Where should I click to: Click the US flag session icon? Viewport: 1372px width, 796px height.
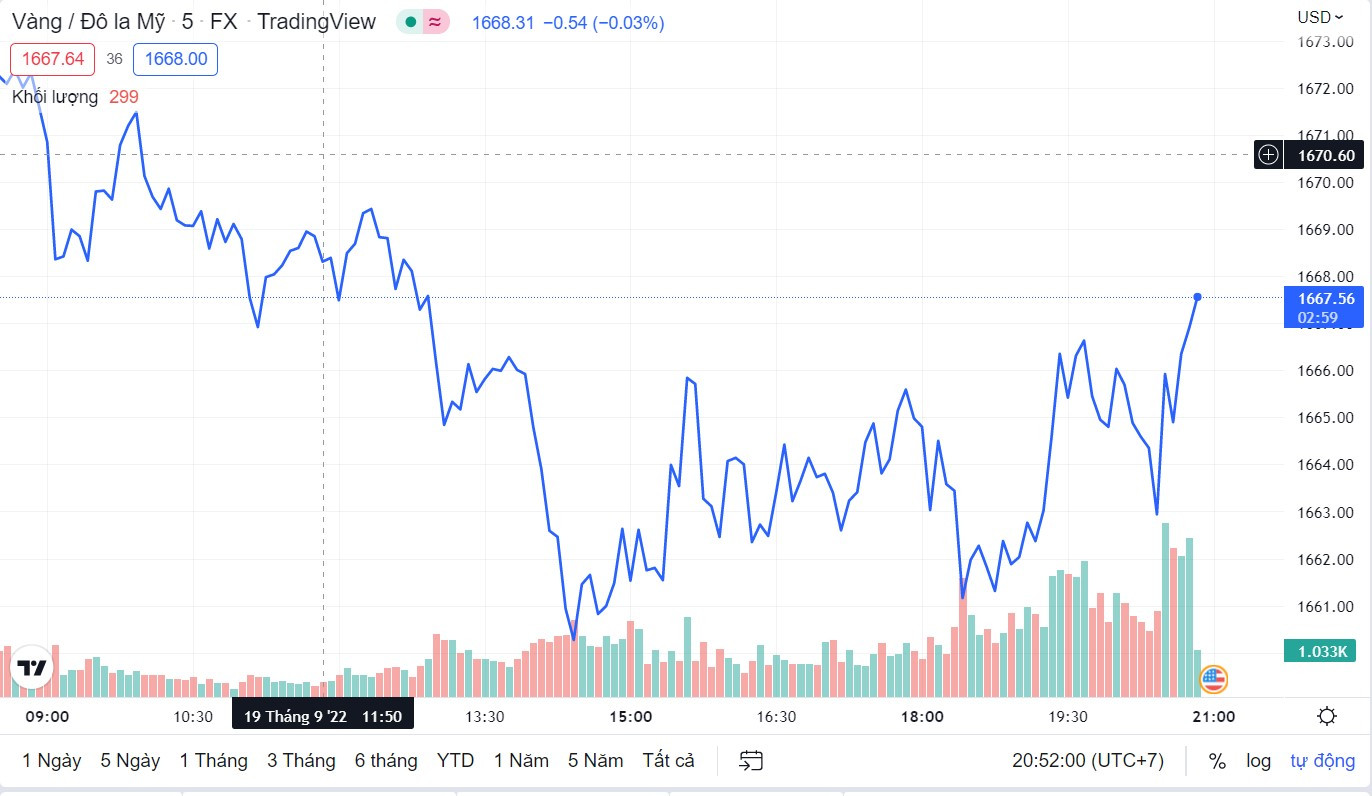click(x=1213, y=679)
